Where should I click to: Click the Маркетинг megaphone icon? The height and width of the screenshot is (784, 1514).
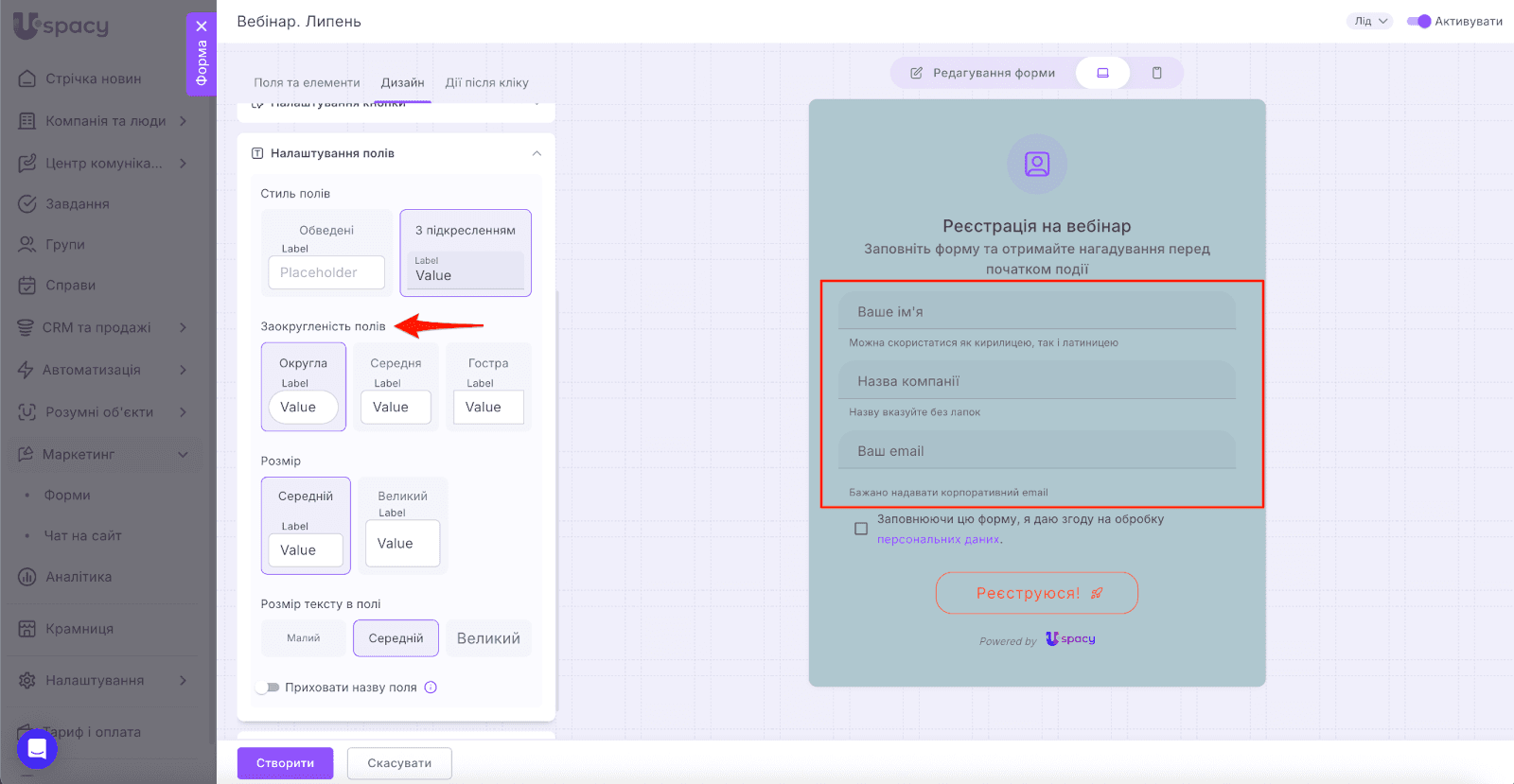[x=26, y=454]
